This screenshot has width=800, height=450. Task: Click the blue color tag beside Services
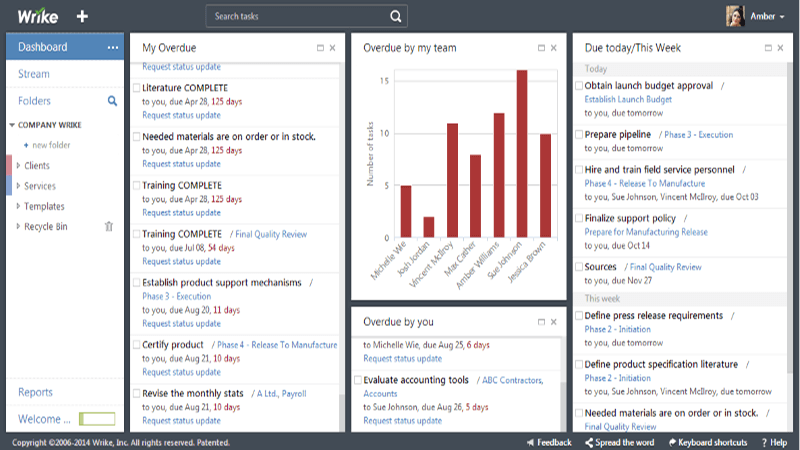[x=9, y=186]
